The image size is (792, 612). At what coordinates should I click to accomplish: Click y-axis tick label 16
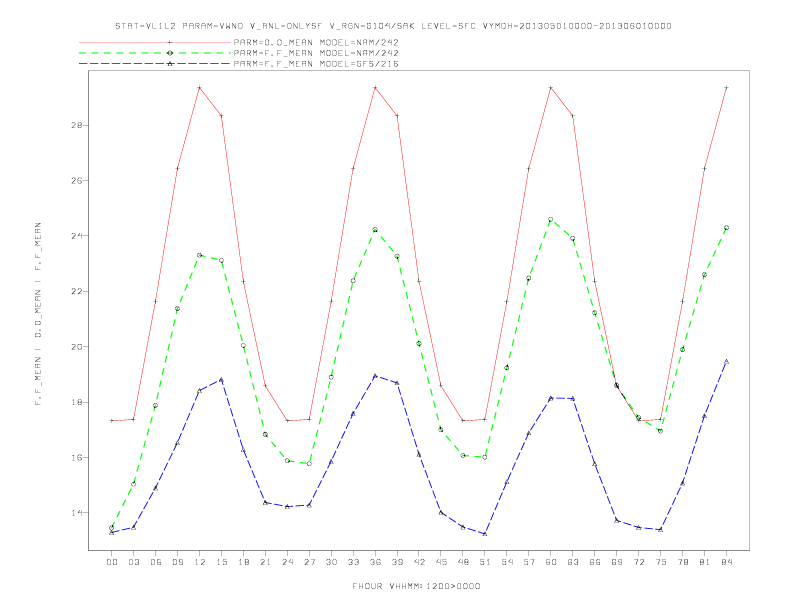[x=77, y=457]
